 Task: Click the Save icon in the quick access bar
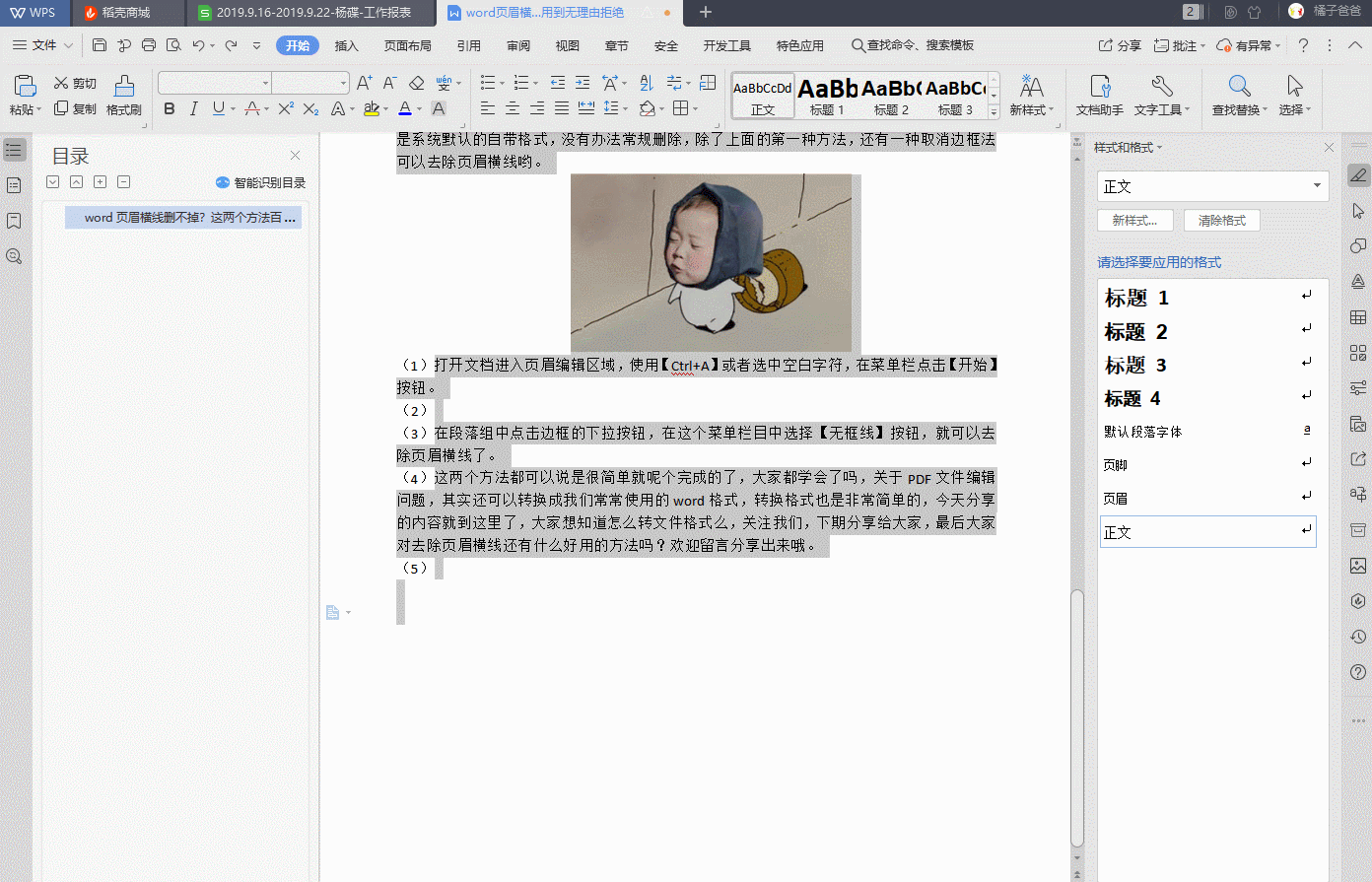tap(99, 45)
